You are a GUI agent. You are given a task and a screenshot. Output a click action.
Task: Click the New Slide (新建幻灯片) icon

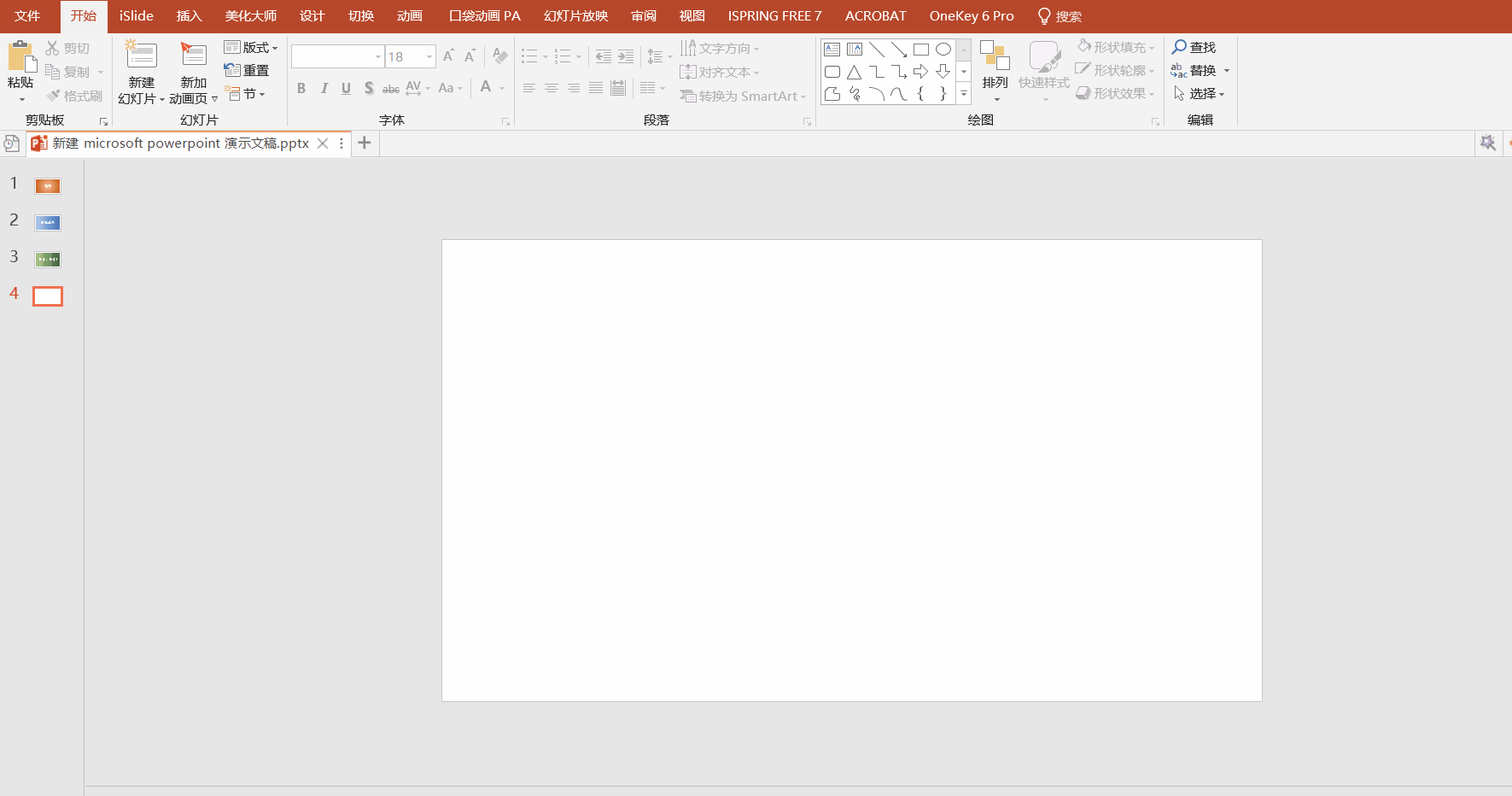click(141, 55)
